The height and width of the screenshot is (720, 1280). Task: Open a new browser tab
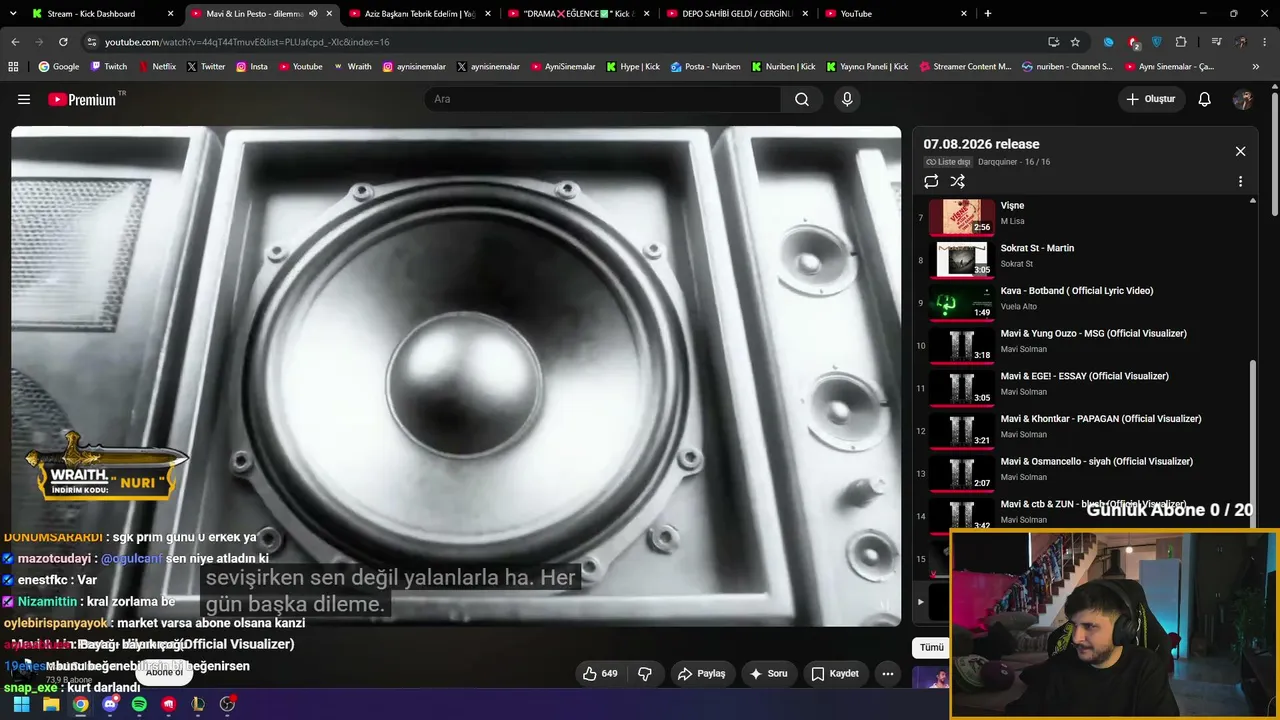tap(987, 14)
